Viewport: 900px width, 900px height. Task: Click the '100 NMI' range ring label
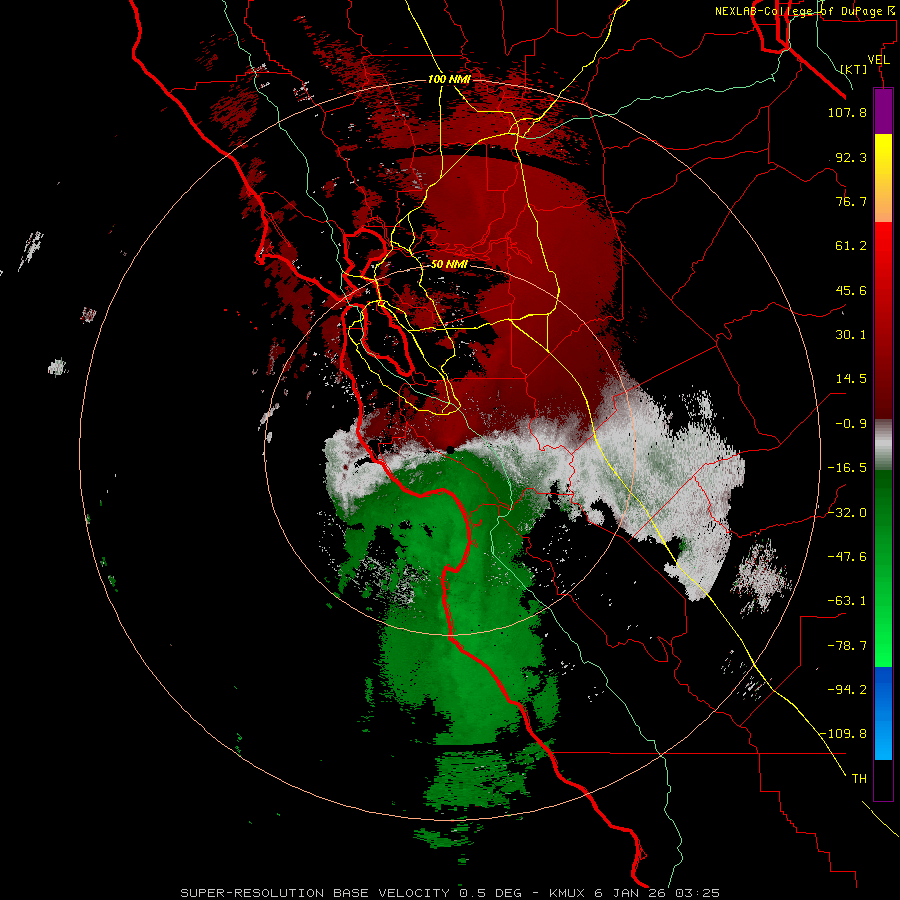pyautogui.click(x=449, y=79)
